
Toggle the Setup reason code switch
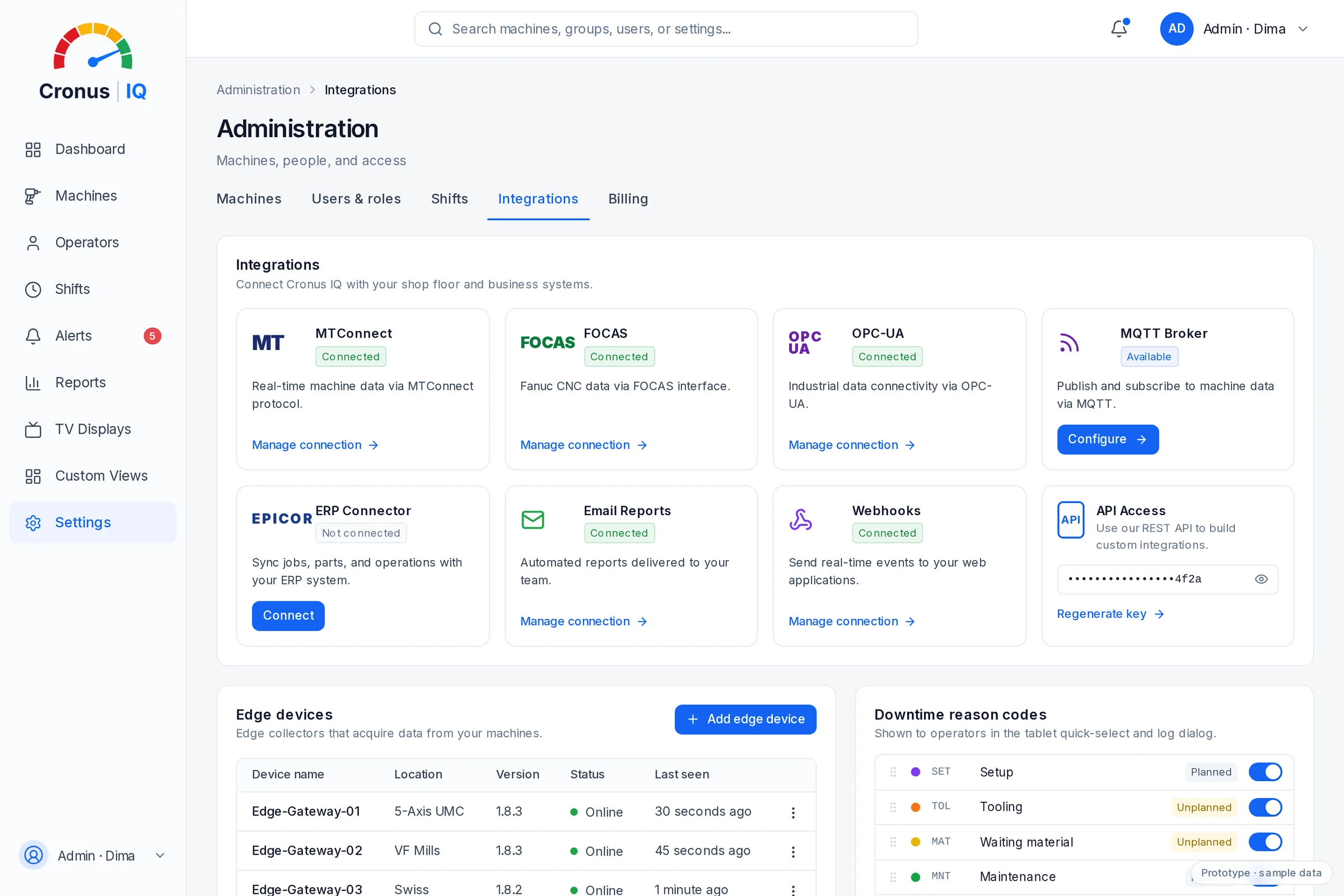point(1265,772)
